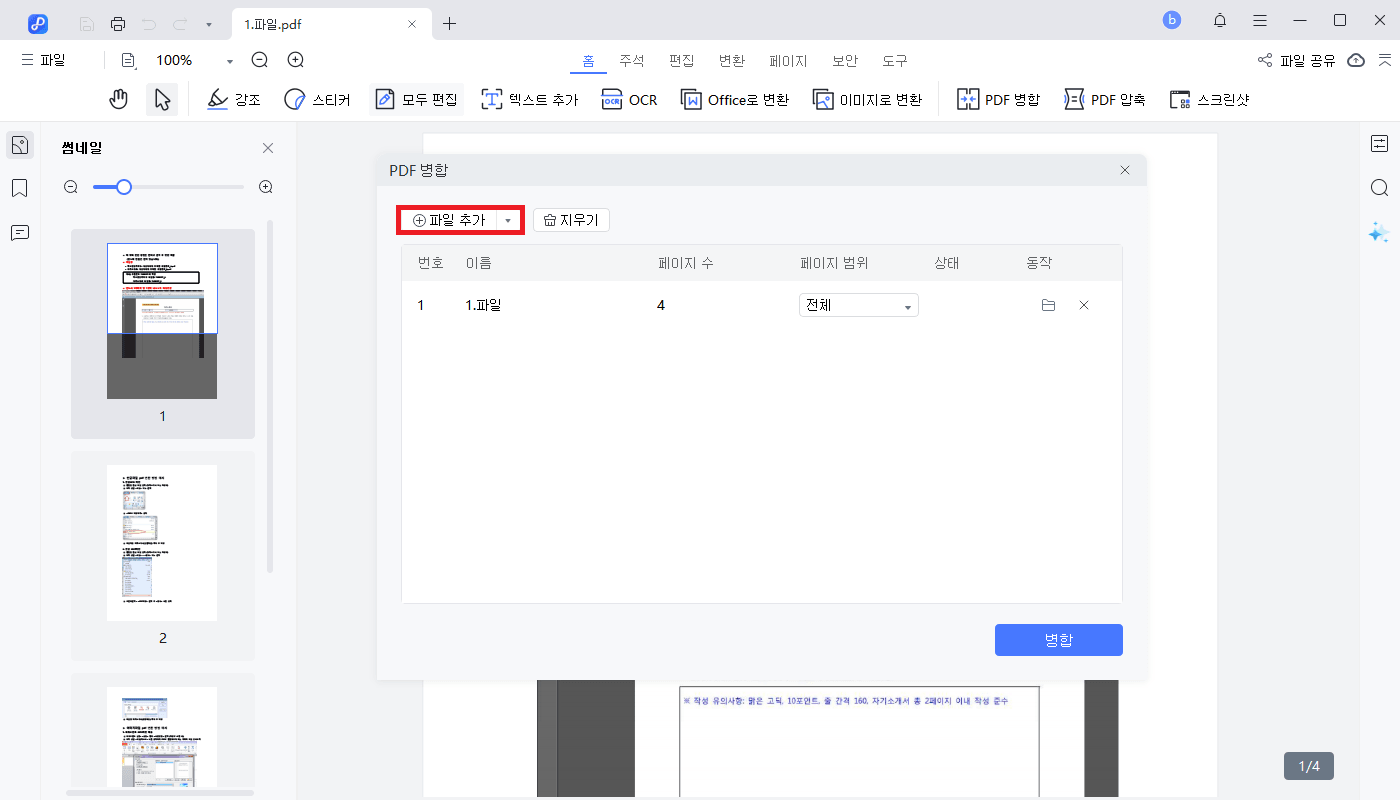Click the thumbnail size slider handle
This screenshot has width=1400, height=800.
[x=124, y=187]
